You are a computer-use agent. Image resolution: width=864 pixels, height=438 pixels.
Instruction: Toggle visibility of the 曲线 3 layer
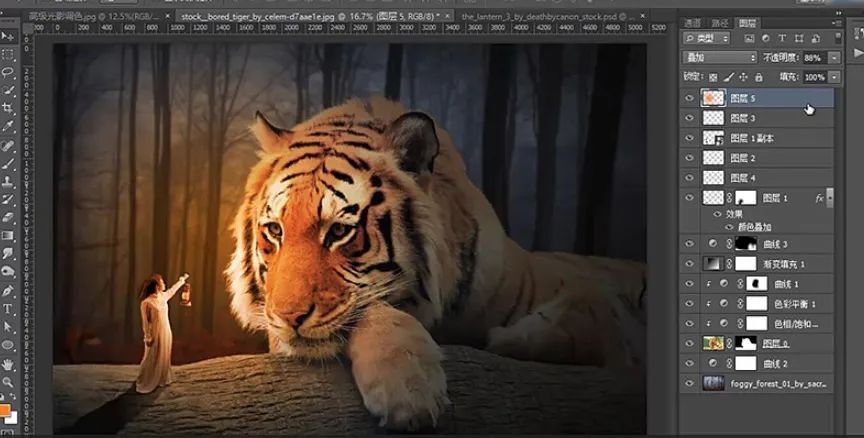[x=688, y=243]
